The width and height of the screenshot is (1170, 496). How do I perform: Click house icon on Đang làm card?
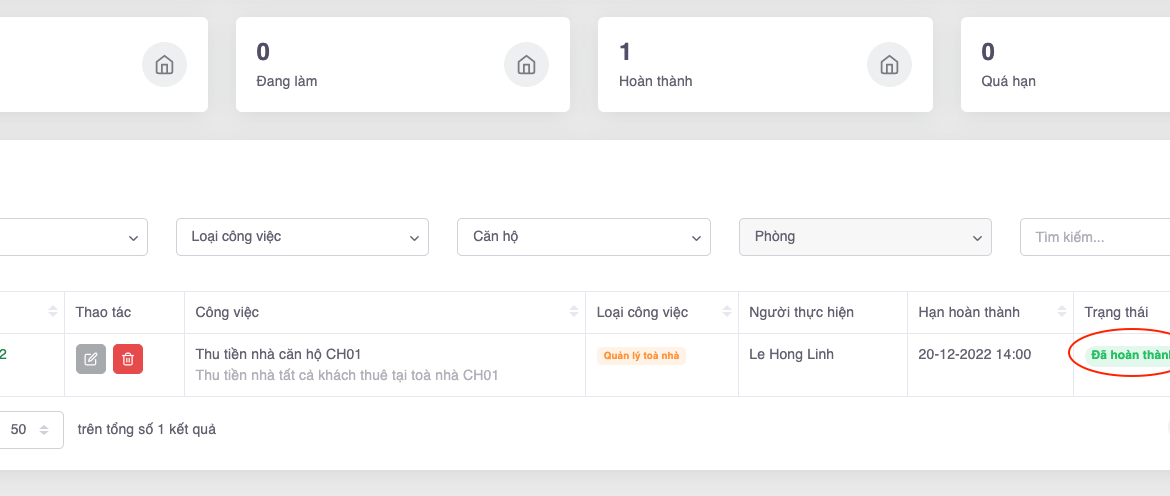pyautogui.click(x=526, y=65)
